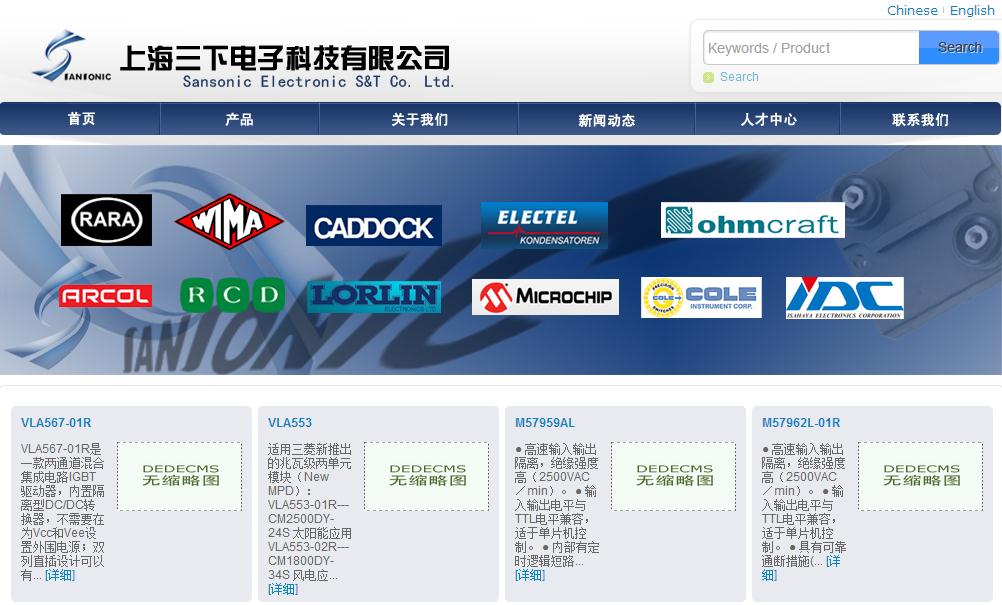
Task: Select the ARCOL brand logo
Action: [x=106, y=295]
